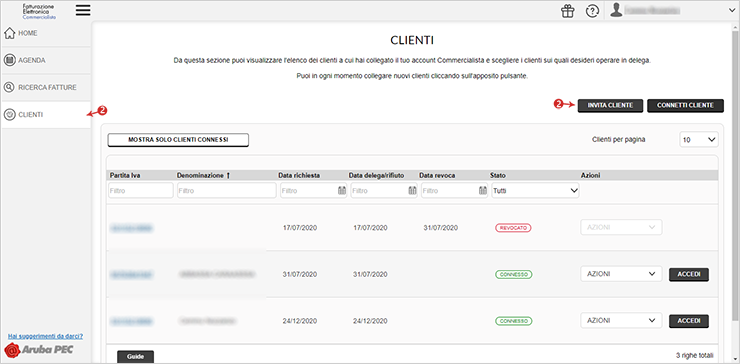Open the Clienti per pagina dropdown
740x364 pixels.
[x=699, y=140]
